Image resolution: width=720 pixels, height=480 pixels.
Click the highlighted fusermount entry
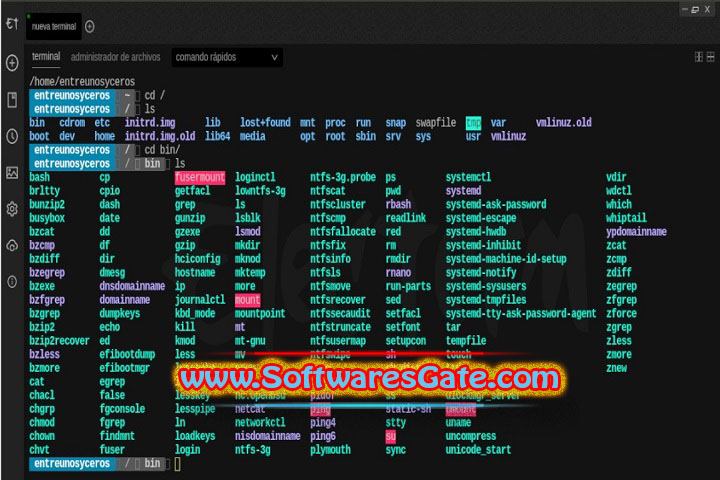pos(200,178)
